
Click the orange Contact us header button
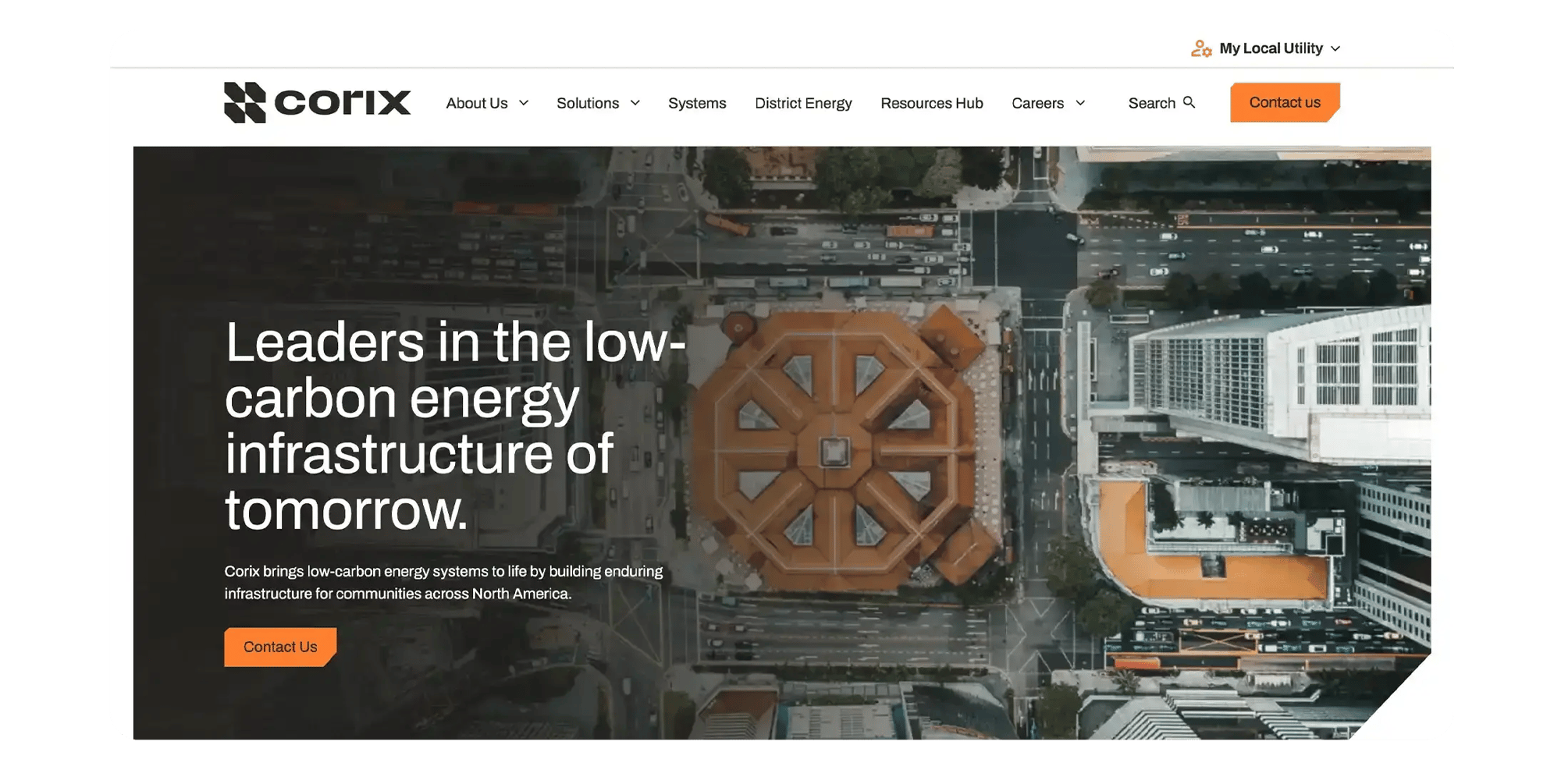click(1284, 102)
